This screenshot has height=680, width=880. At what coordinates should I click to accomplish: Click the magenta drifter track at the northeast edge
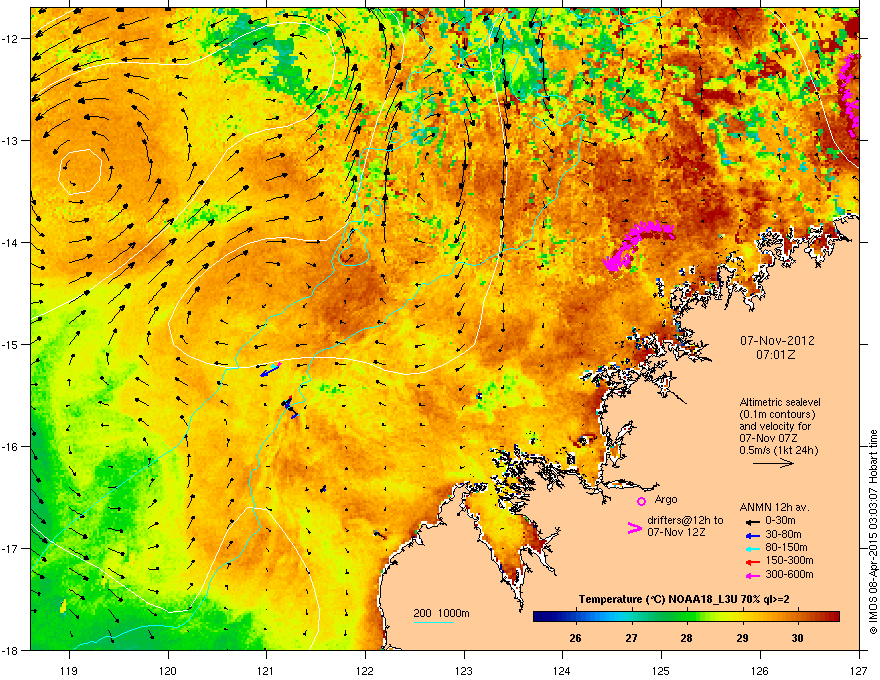[849, 95]
